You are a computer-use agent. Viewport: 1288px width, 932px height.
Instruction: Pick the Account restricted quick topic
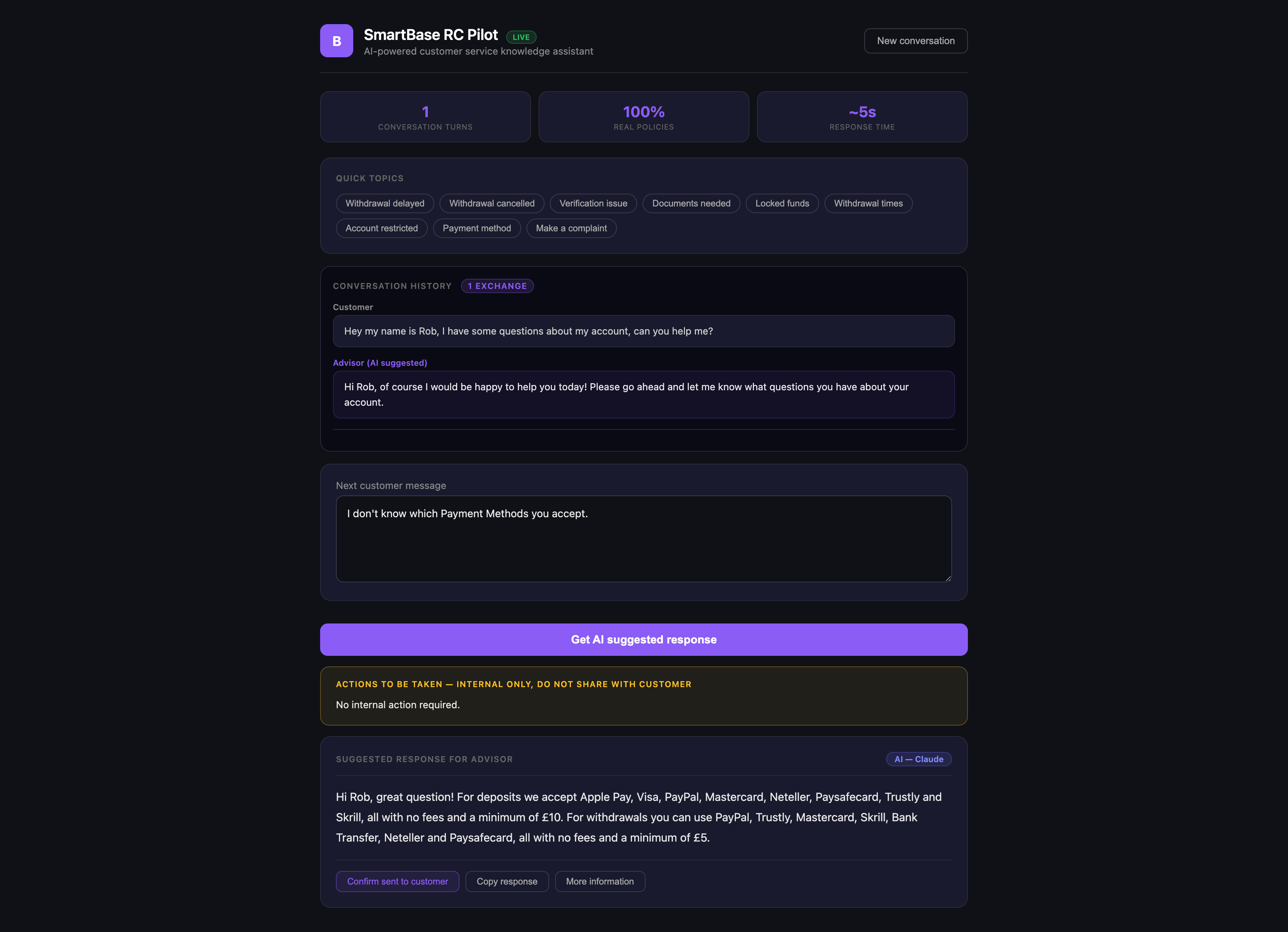[x=382, y=228]
